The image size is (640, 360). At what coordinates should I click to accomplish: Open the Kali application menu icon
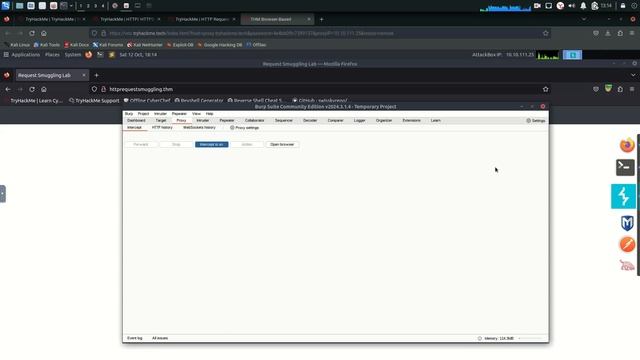click(5, 6)
